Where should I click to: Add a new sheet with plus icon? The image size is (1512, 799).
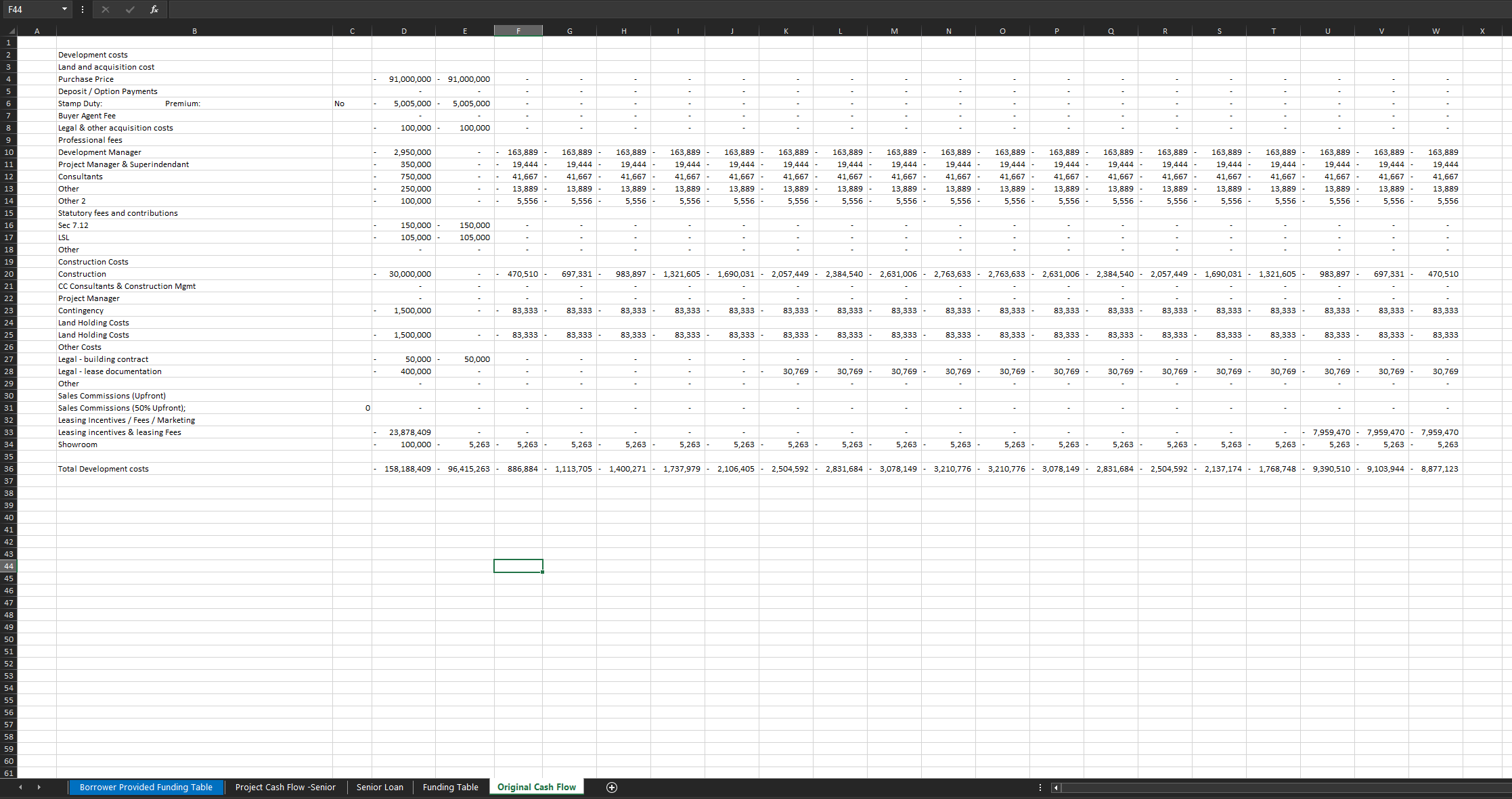612,787
